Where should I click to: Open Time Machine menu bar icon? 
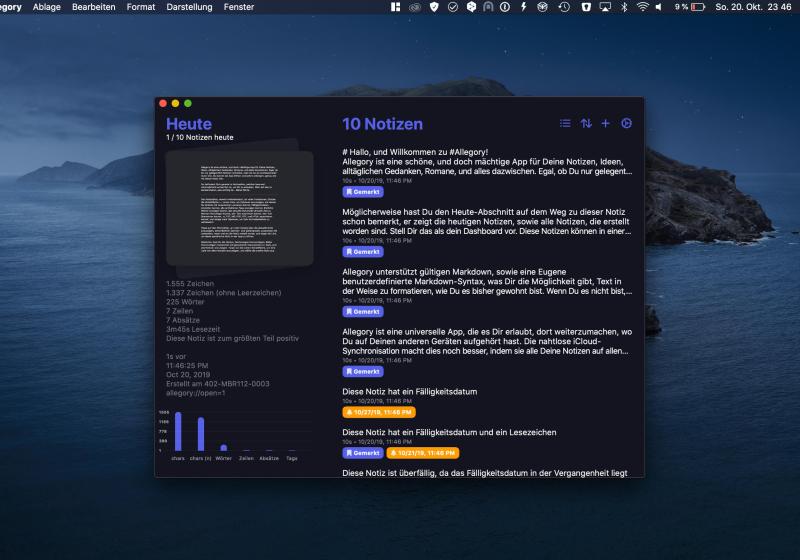coord(564,7)
